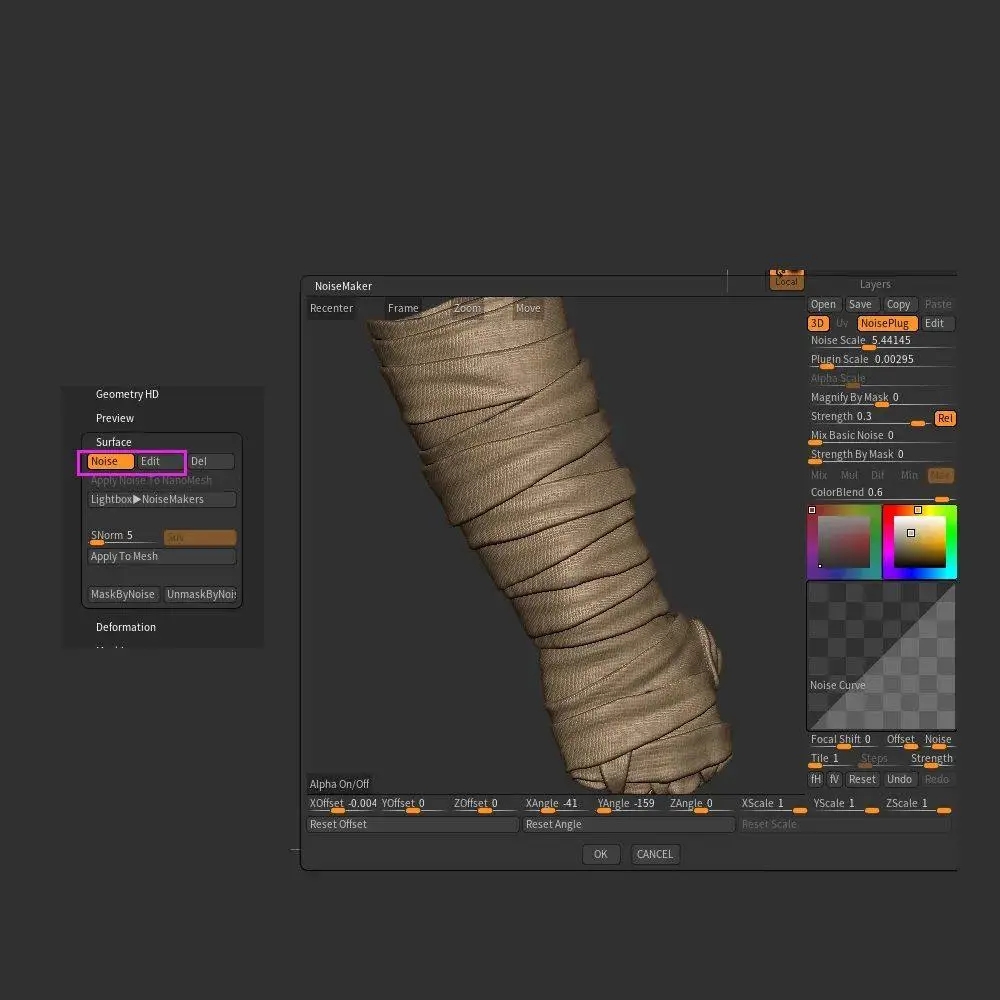Expand the Geometry HD subpalette
Screen dimensions: 1000x1000
tap(127, 394)
